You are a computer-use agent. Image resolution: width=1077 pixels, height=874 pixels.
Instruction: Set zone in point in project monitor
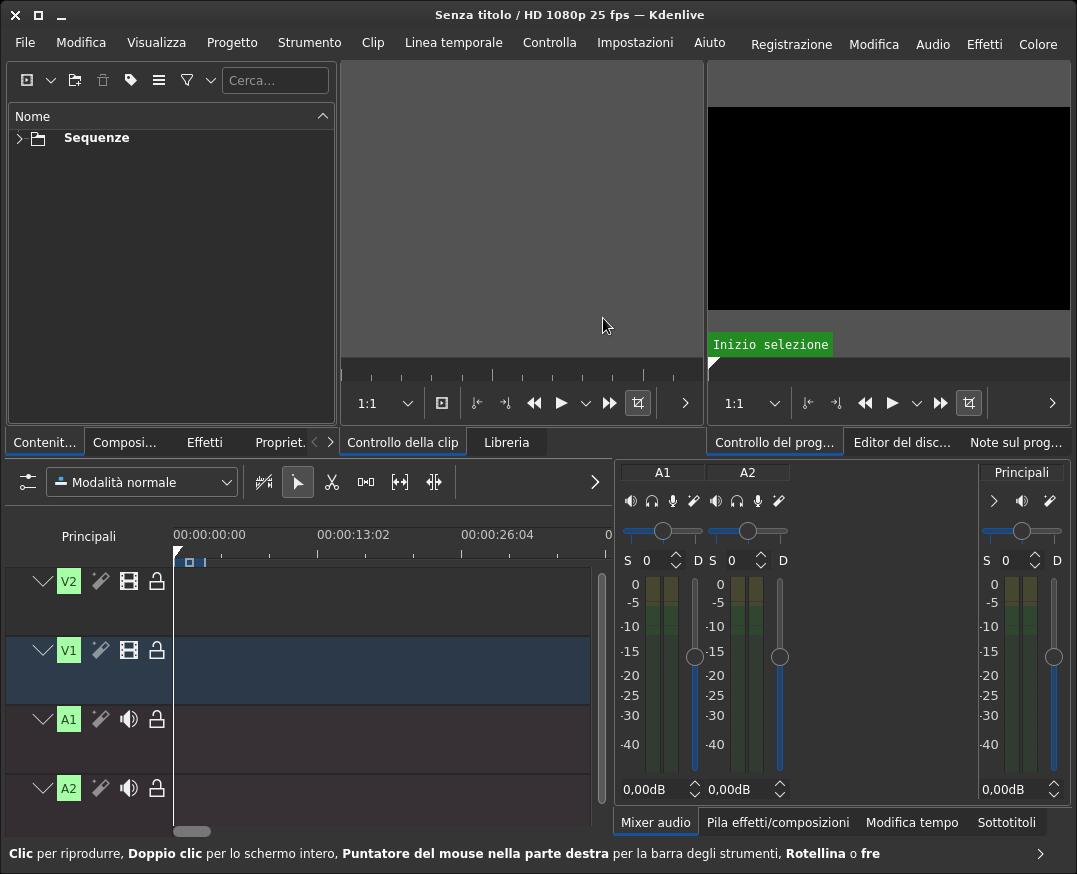808,403
